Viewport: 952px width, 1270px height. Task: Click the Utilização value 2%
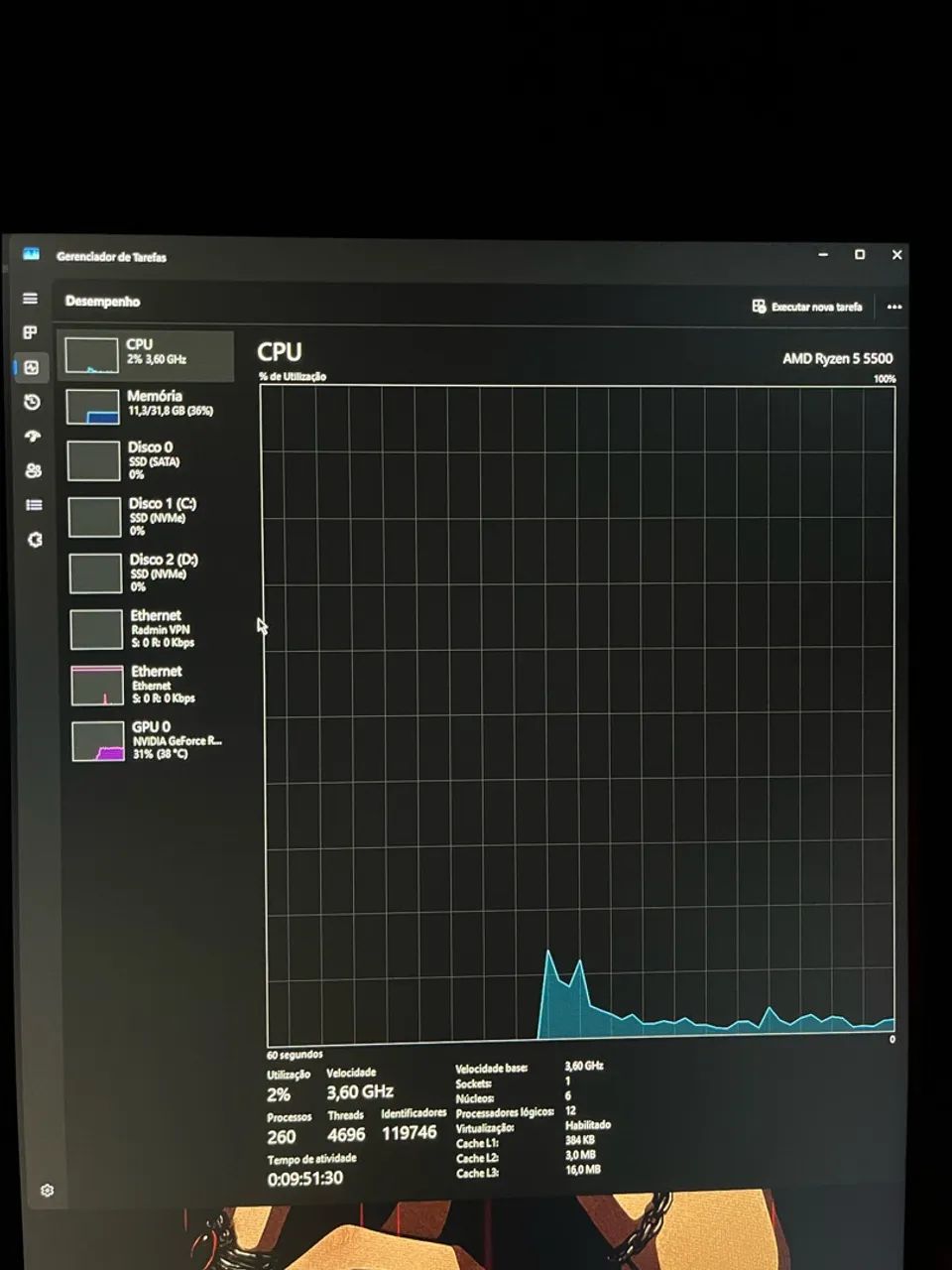pyautogui.click(x=279, y=1094)
